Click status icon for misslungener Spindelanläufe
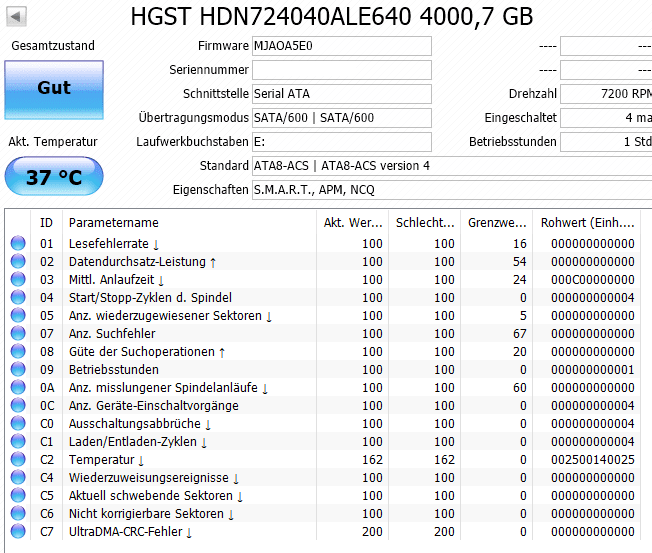Image resolution: width=652 pixels, height=553 pixels. (x=18, y=388)
